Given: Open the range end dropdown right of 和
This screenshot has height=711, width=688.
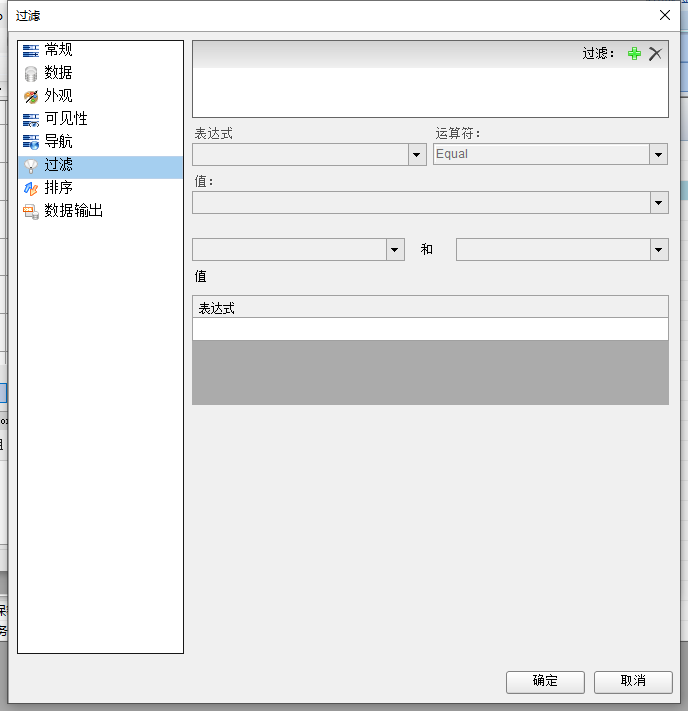Looking at the screenshot, I should click(x=659, y=250).
